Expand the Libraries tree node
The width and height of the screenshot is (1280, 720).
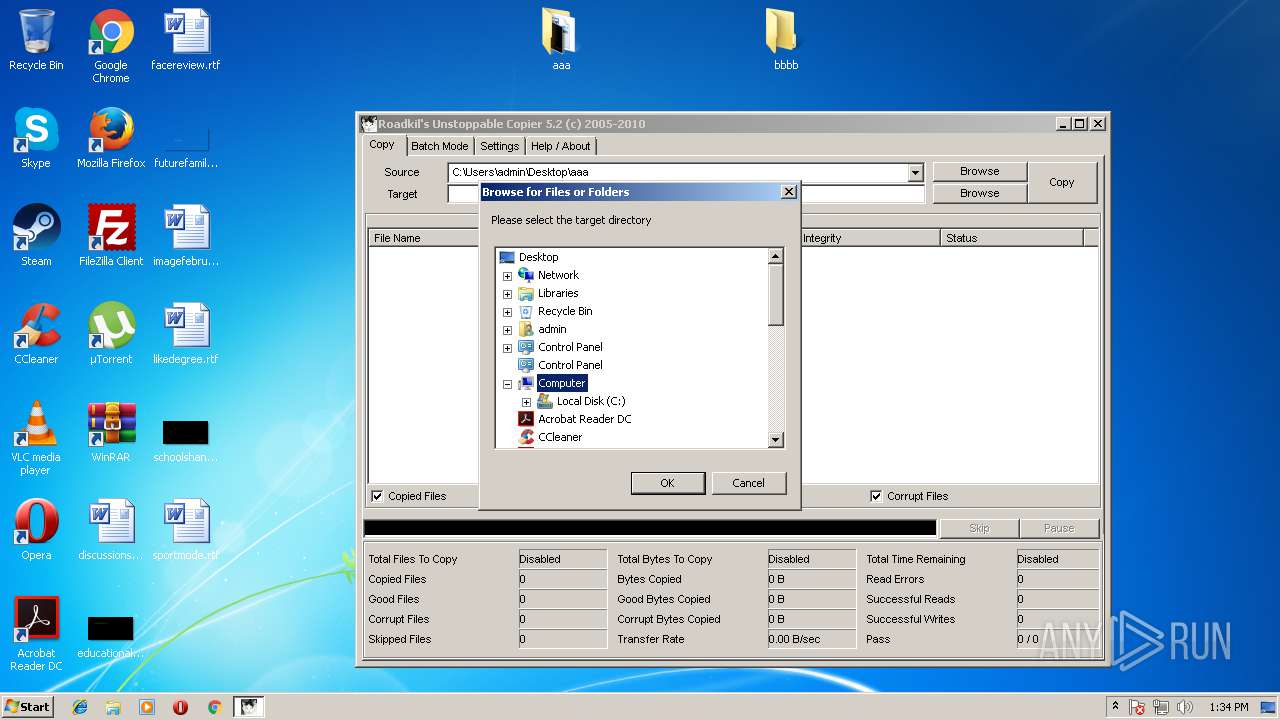[507, 294]
